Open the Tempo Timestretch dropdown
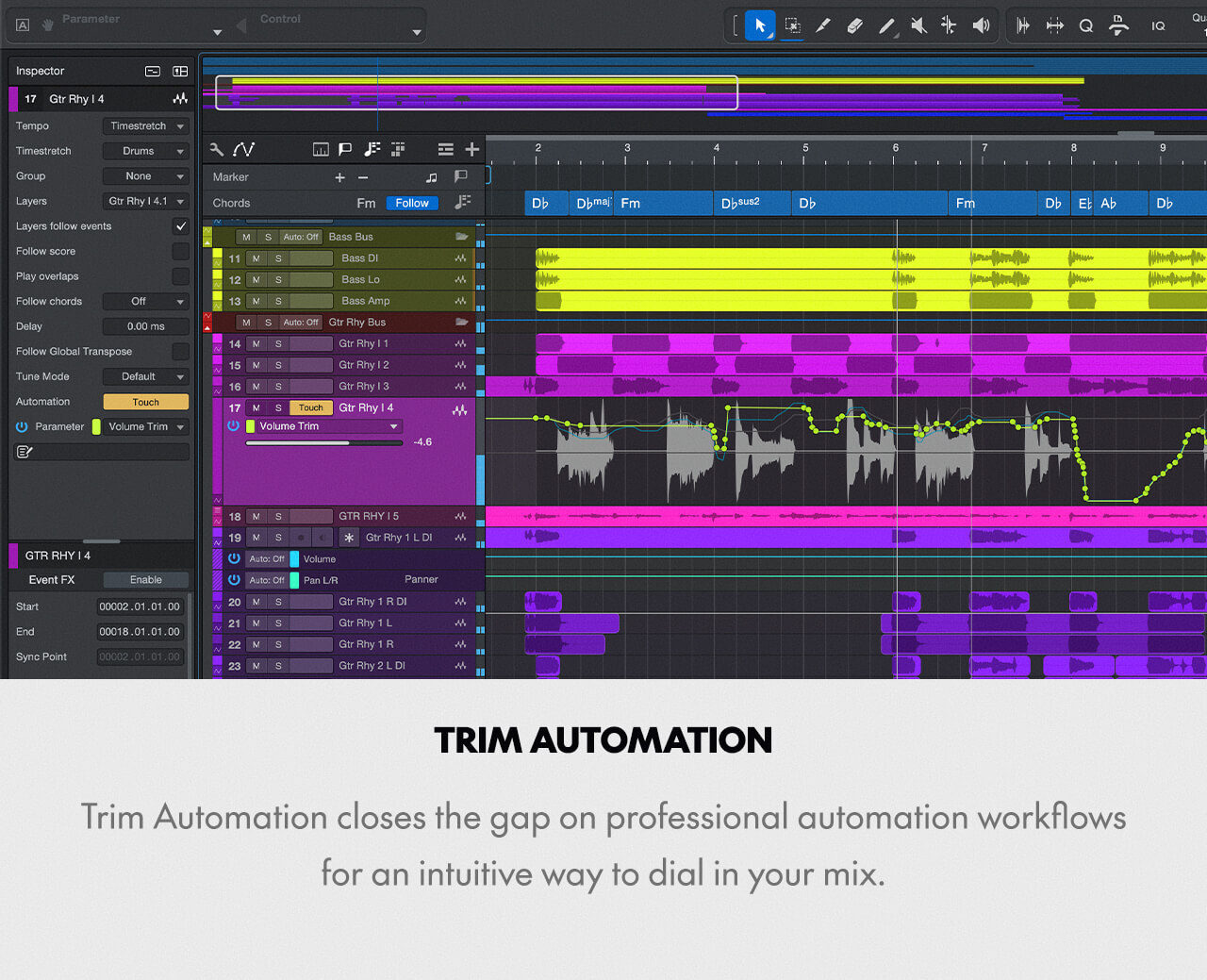The height and width of the screenshot is (980, 1207). (146, 126)
